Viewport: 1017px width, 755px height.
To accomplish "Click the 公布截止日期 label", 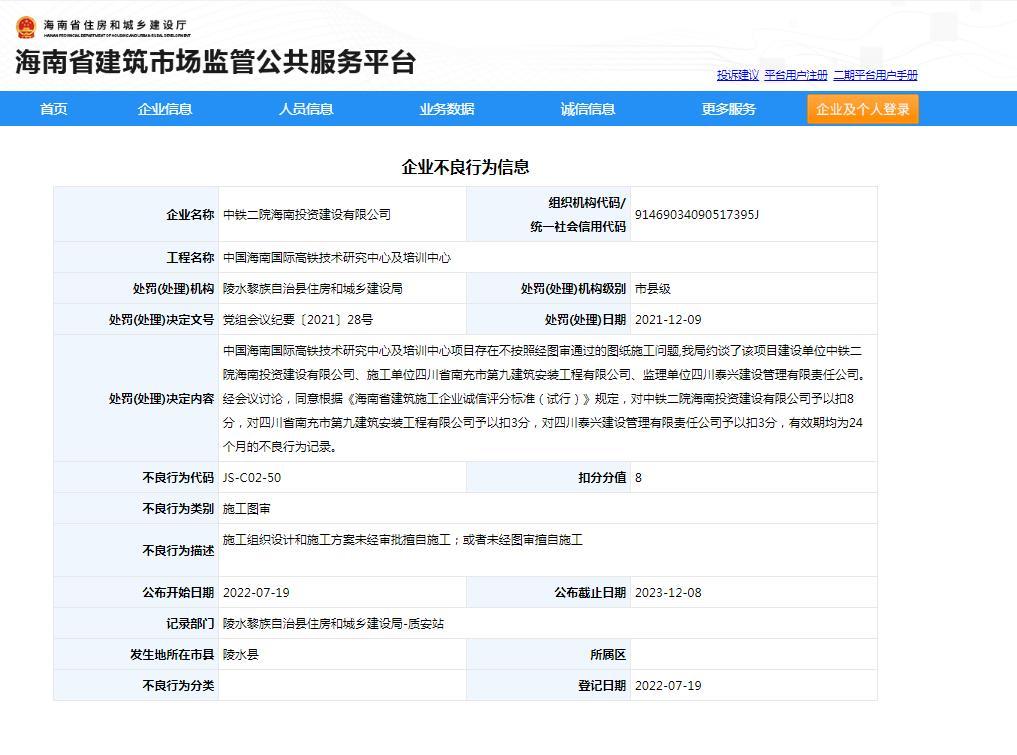I will 590,592.
